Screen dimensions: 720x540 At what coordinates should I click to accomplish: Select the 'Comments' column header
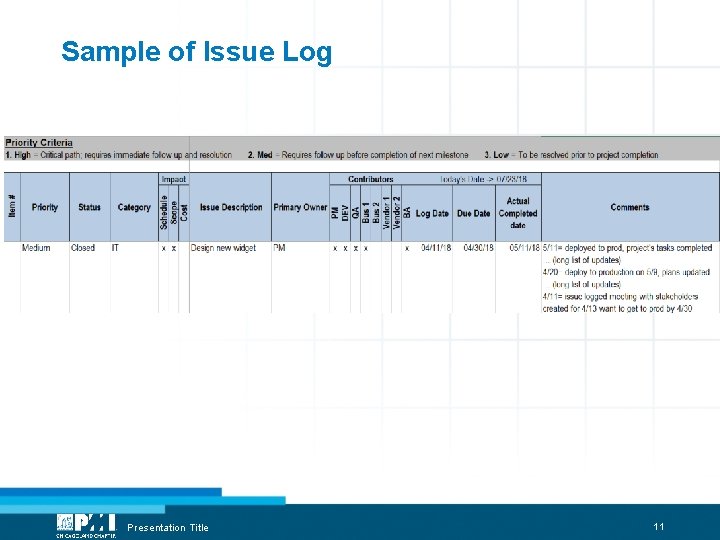coord(630,207)
